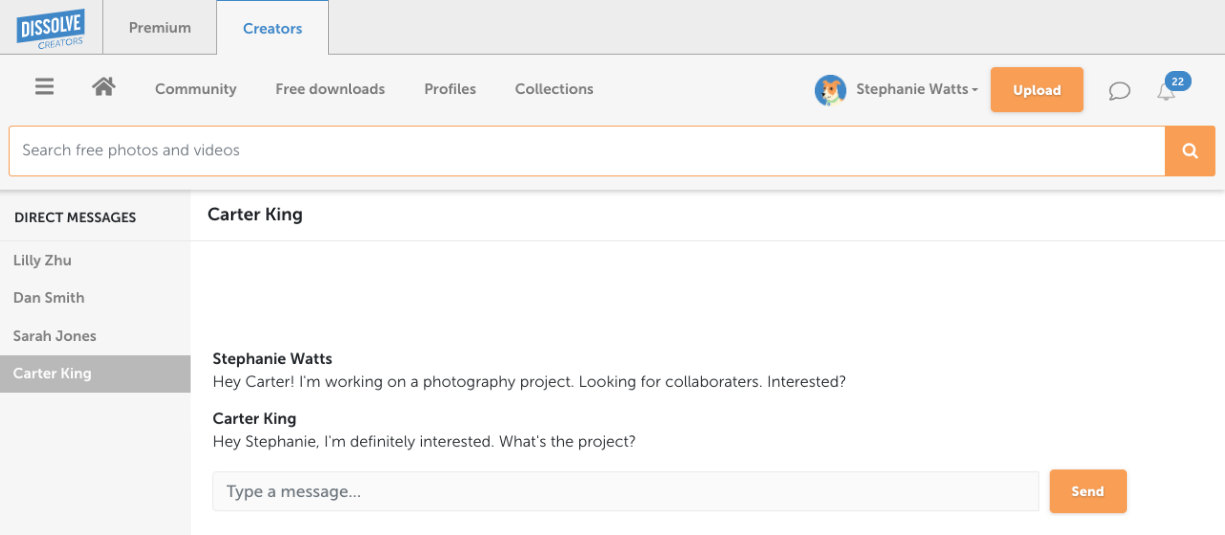The width and height of the screenshot is (1225, 535).
Task: Go to the home icon
Action: 103,87
